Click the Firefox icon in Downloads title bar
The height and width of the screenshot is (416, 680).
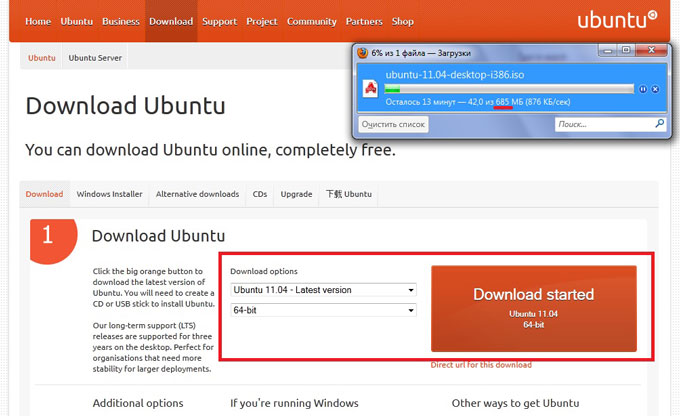[363, 53]
